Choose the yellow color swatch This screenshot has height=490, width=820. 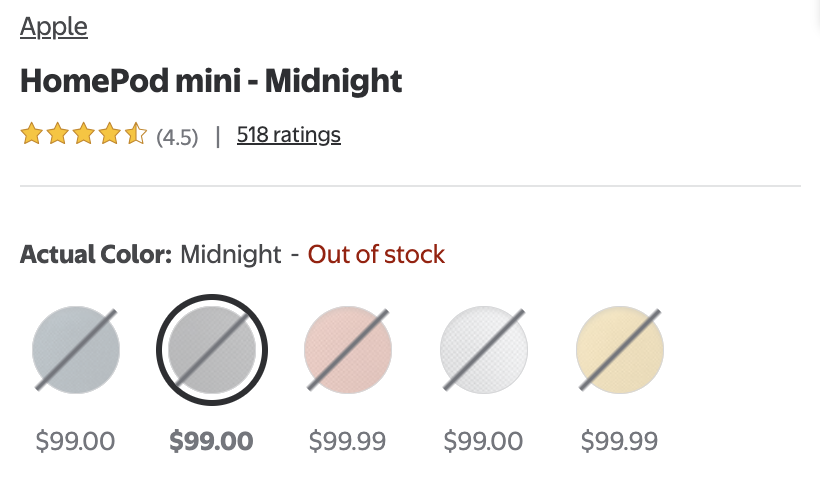(620, 349)
